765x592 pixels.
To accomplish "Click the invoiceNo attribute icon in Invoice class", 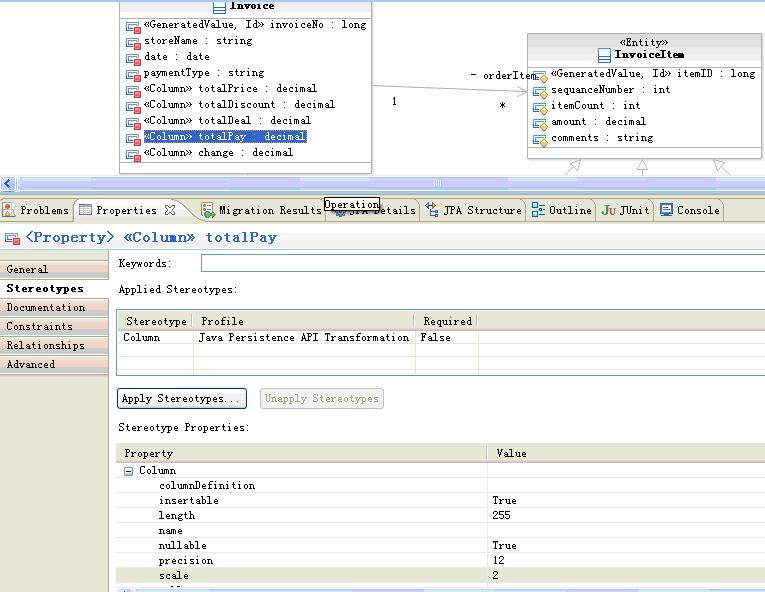I will click(133, 26).
